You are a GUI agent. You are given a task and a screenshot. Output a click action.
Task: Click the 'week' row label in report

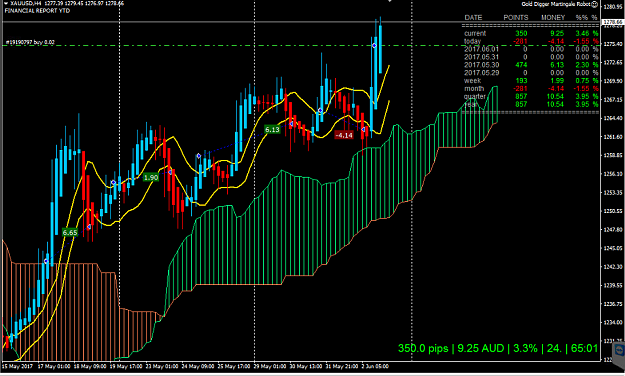click(472, 81)
